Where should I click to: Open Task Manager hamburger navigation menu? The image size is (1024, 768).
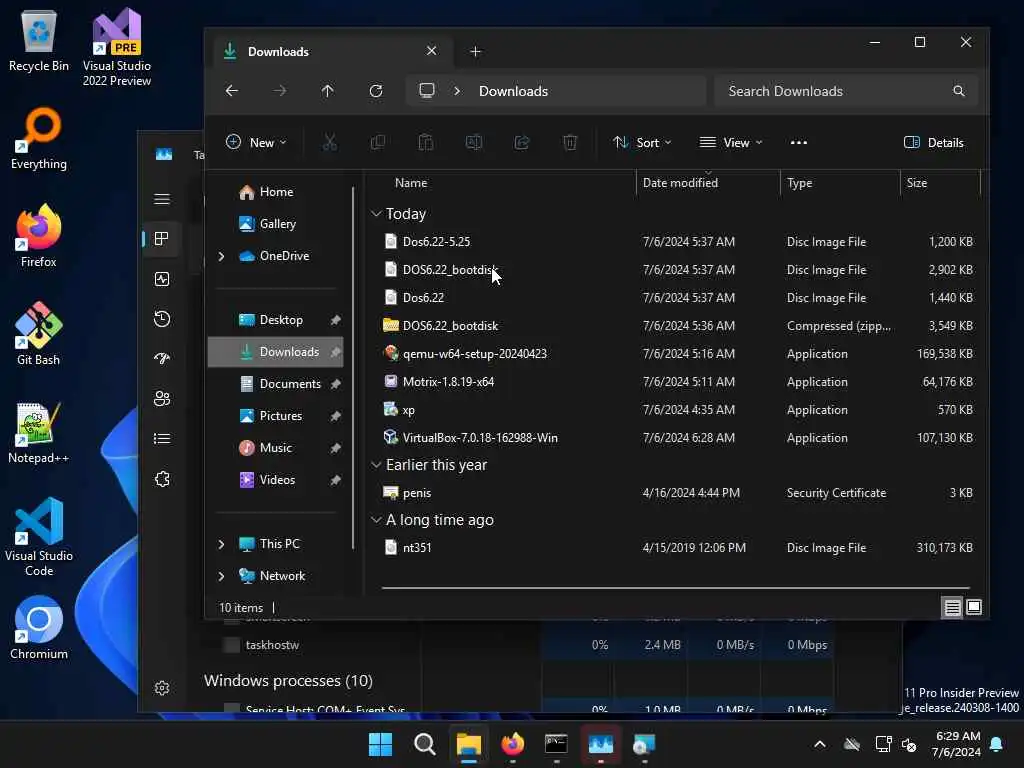pyautogui.click(x=162, y=199)
